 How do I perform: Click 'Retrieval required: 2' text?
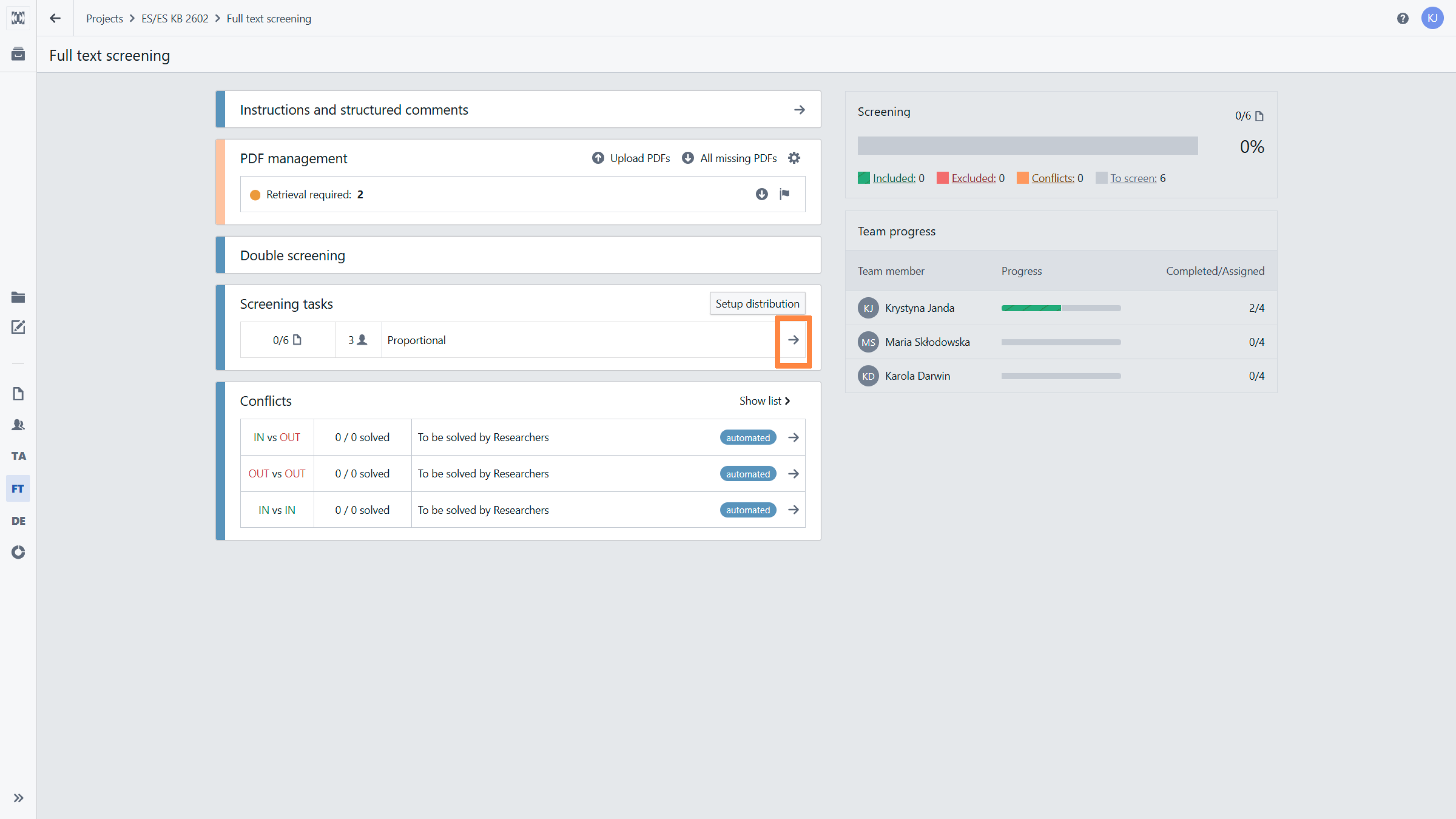315,195
